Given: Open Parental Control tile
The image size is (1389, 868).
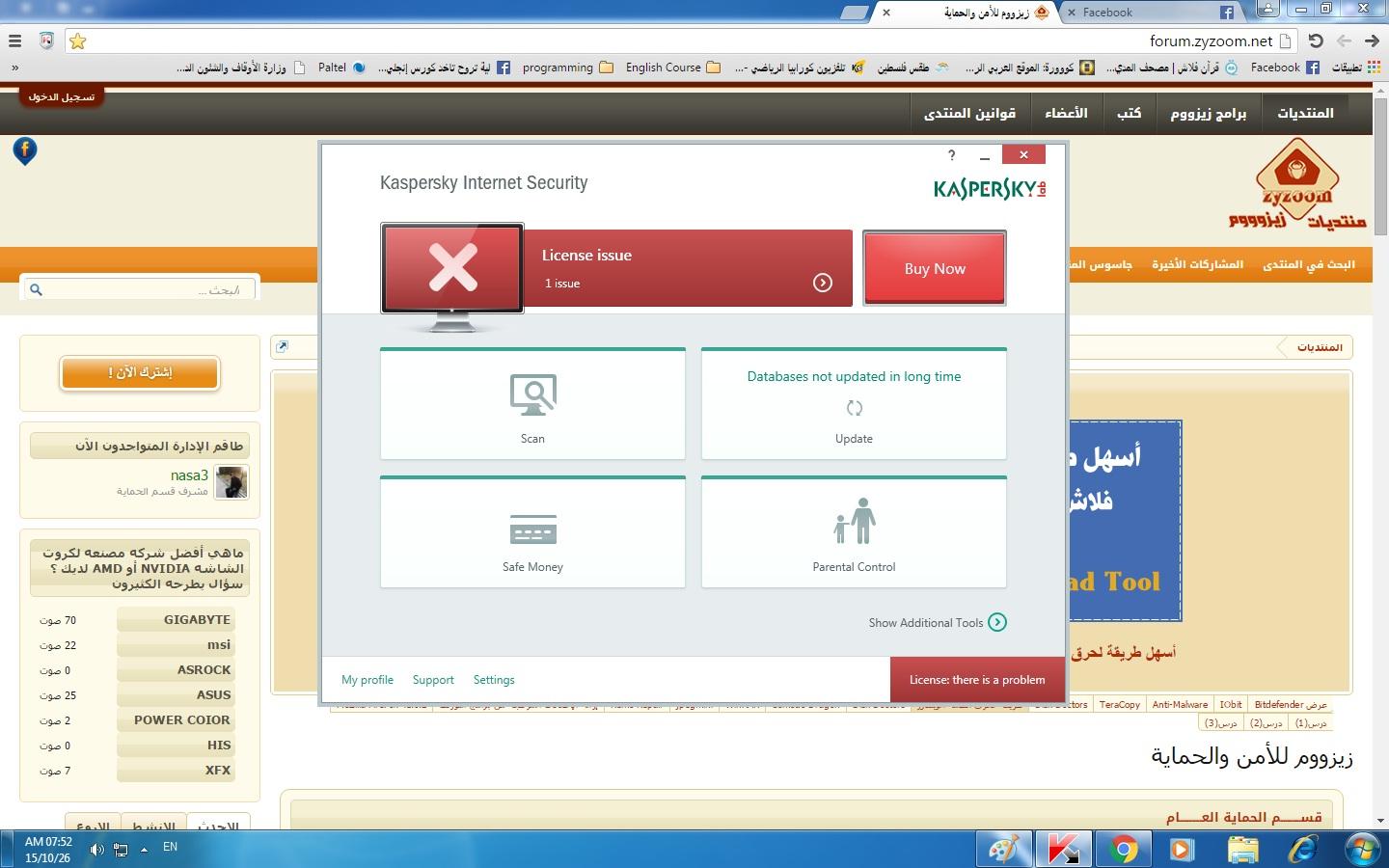Looking at the screenshot, I should [x=854, y=531].
